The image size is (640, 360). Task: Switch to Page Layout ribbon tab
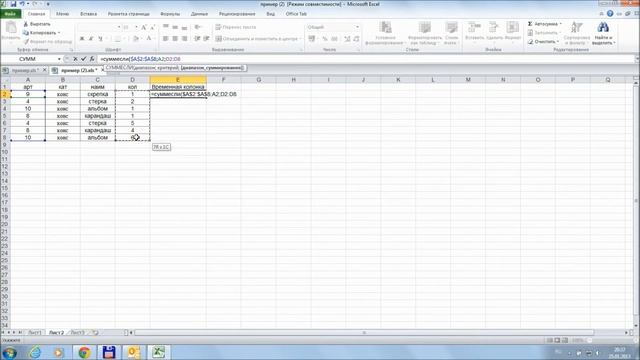tap(129, 14)
